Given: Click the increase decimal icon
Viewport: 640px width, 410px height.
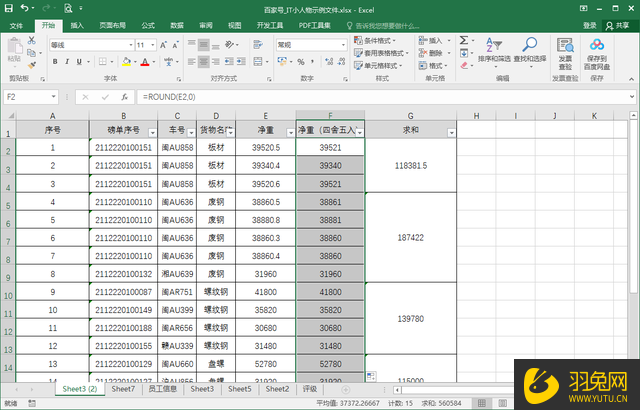Looking at the screenshot, I should click(x=329, y=62).
